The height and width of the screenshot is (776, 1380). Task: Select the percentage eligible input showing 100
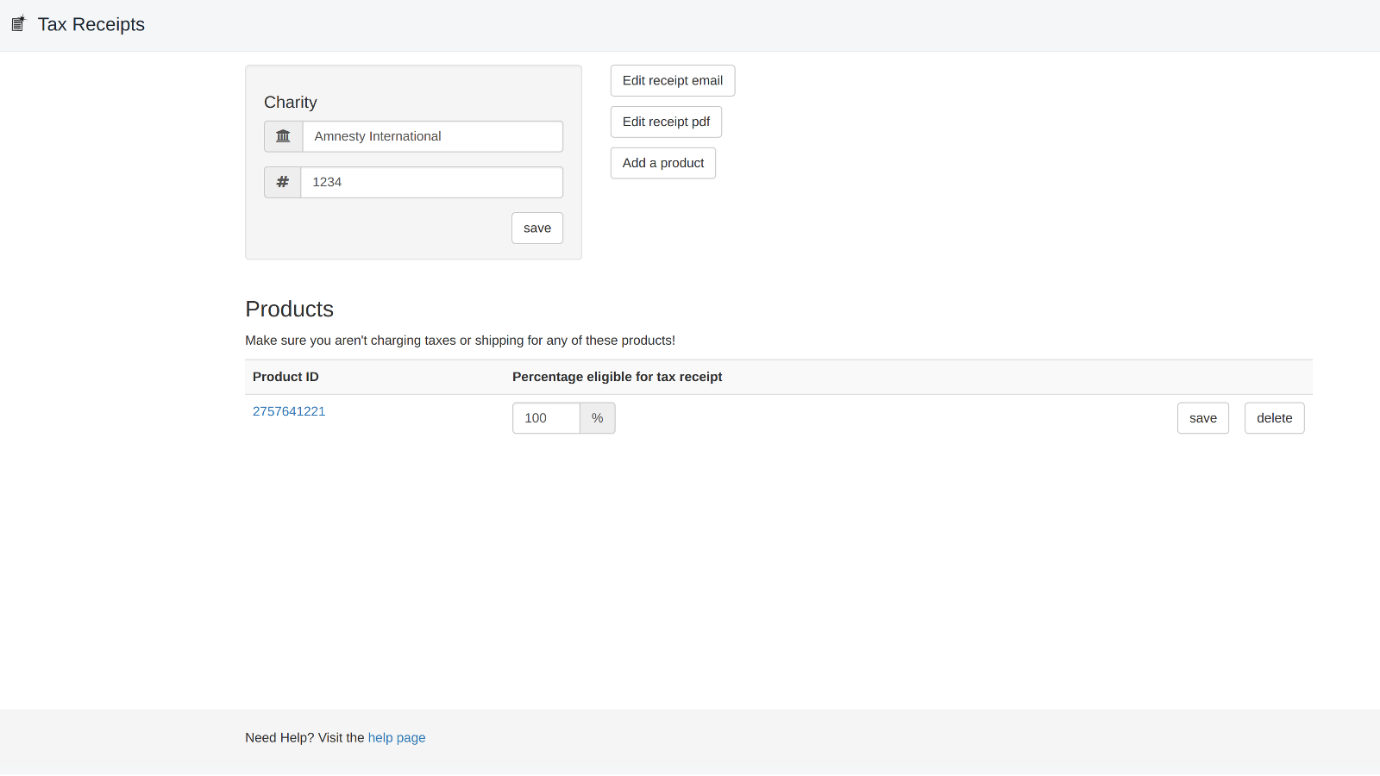[x=546, y=418]
